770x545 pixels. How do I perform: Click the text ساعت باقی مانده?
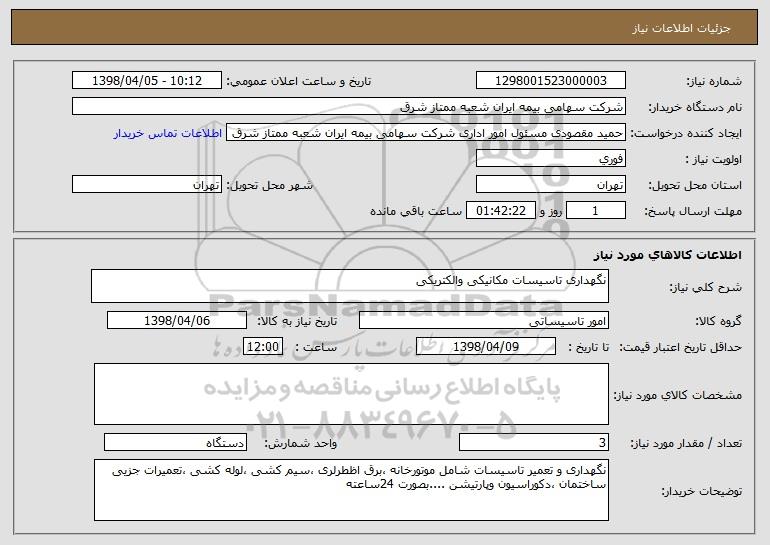pos(416,211)
